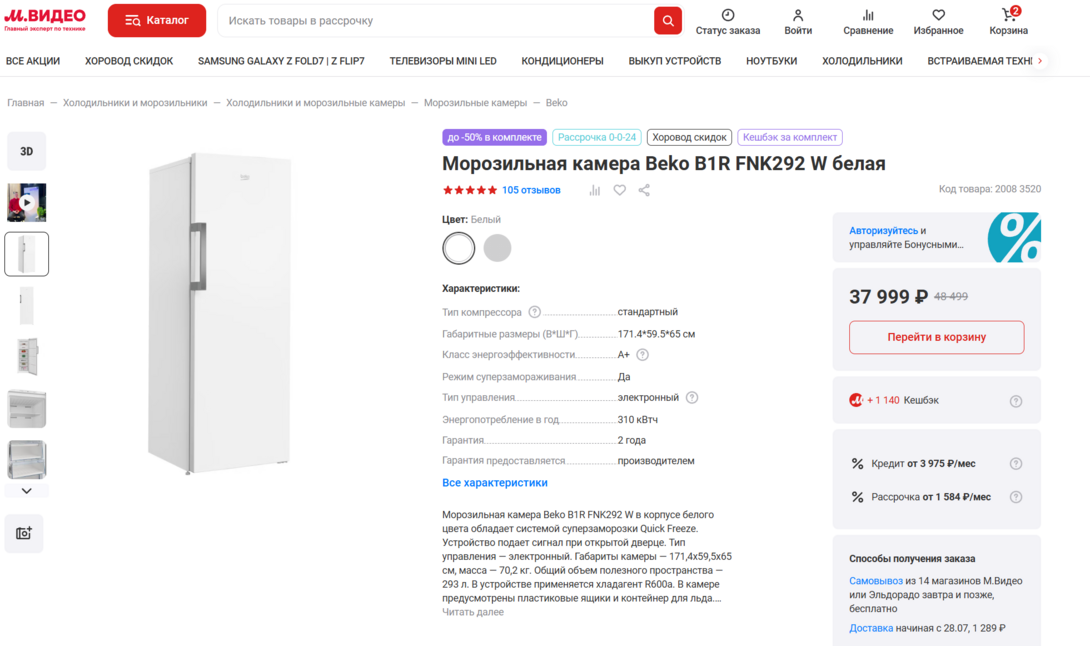Image resolution: width=1090 pixels, height=646 pixels.
Task: Open КОНДИЦИОНЕРЫ menu item
Action: (562, 61)
